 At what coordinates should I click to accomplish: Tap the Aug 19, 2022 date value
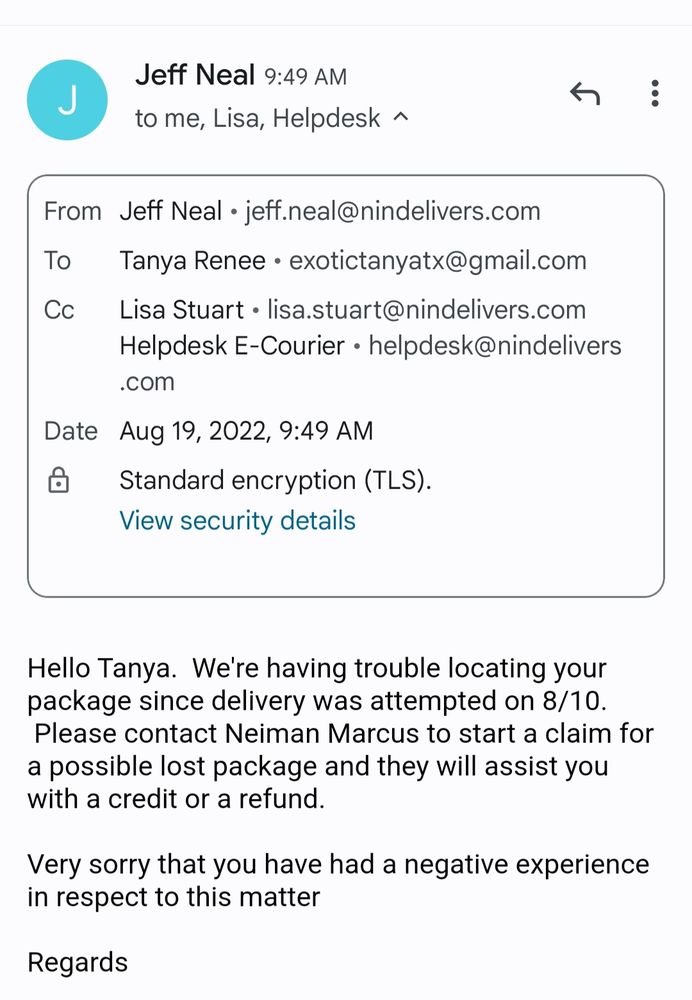(x=246, y=431)
